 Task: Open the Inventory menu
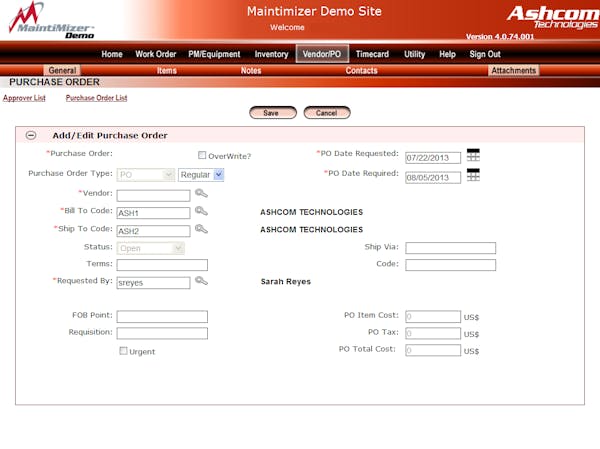click(271, 54)
